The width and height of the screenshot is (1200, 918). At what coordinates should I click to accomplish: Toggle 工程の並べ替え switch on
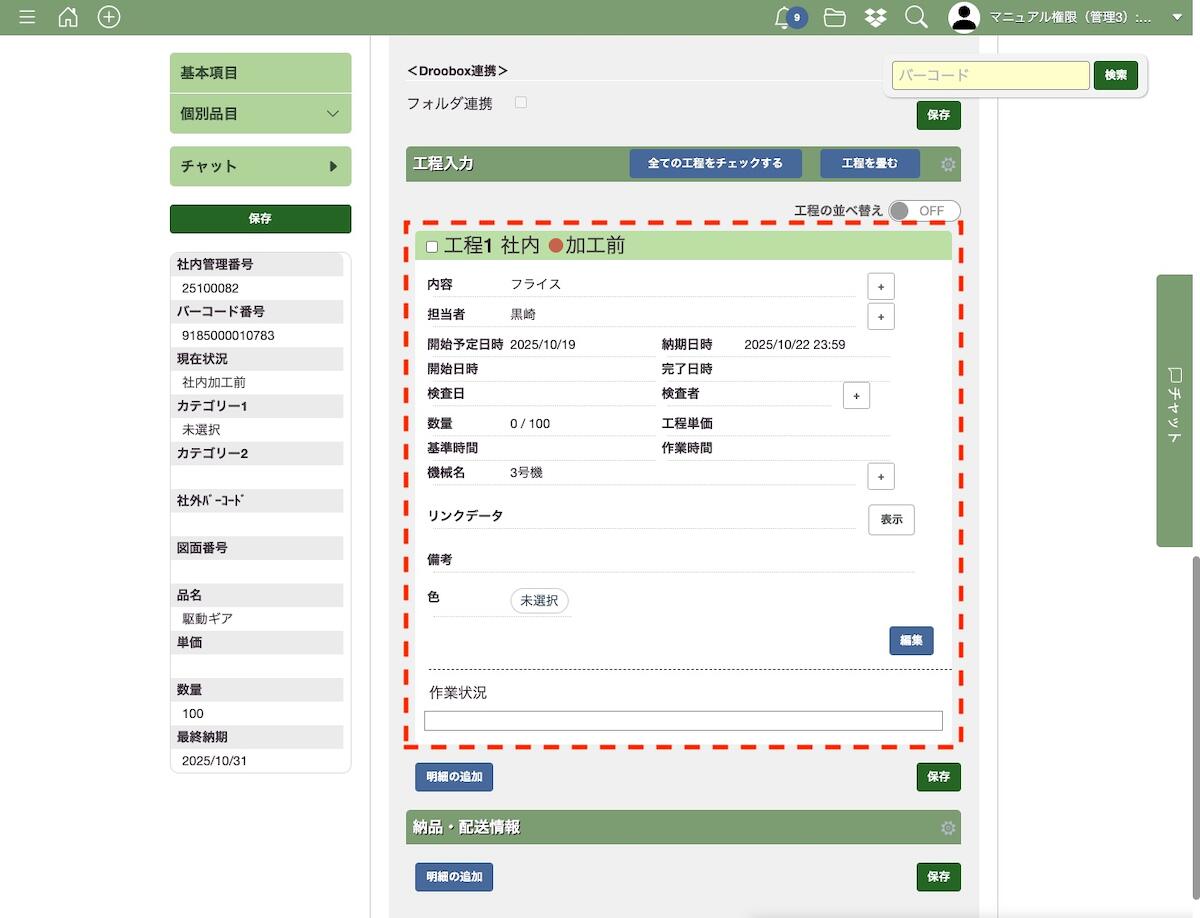click(x=924, y=211)
